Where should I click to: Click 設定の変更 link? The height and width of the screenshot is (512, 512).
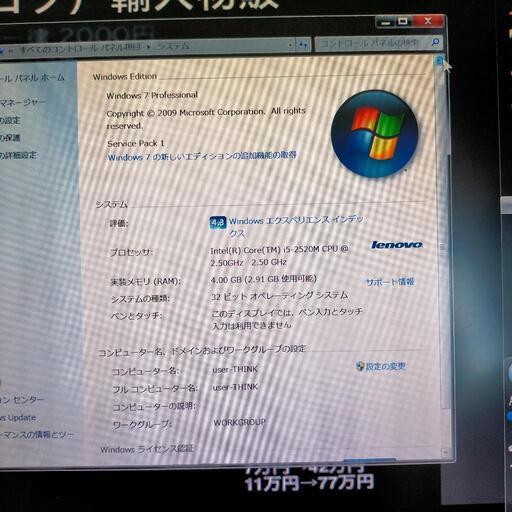(386, 366)
